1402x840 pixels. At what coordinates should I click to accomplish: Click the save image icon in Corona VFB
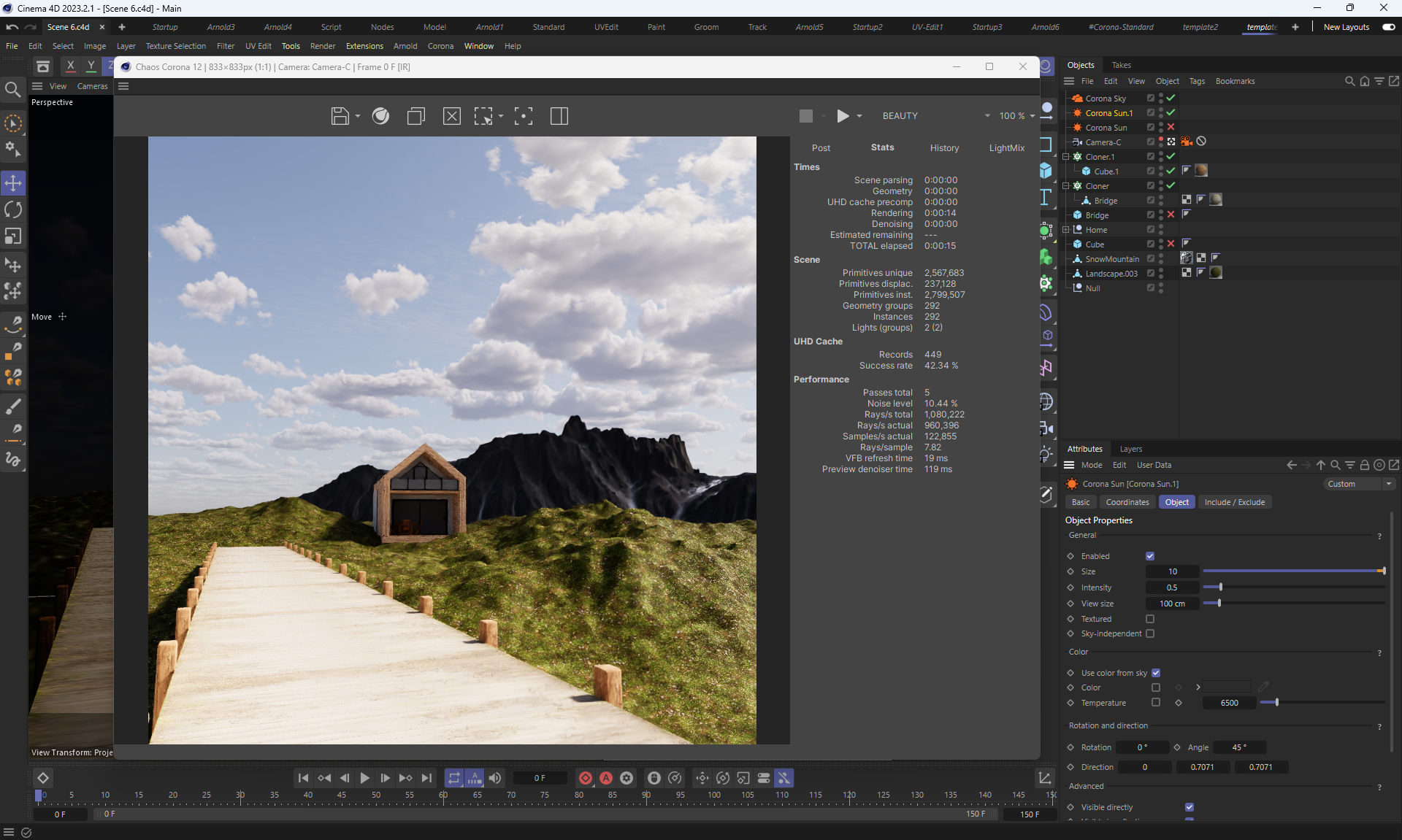[340, 116]
